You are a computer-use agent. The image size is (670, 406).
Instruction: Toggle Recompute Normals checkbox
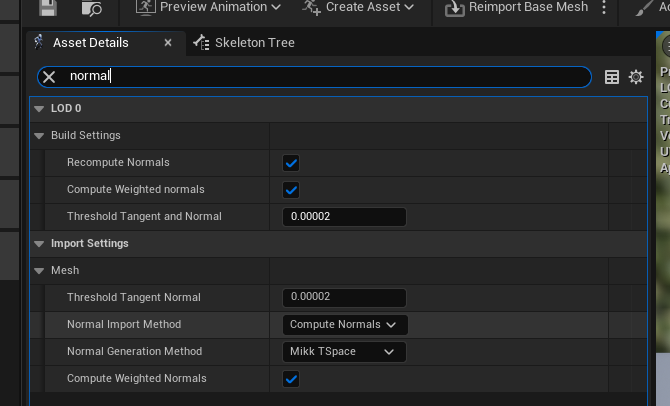pos(291,163)
